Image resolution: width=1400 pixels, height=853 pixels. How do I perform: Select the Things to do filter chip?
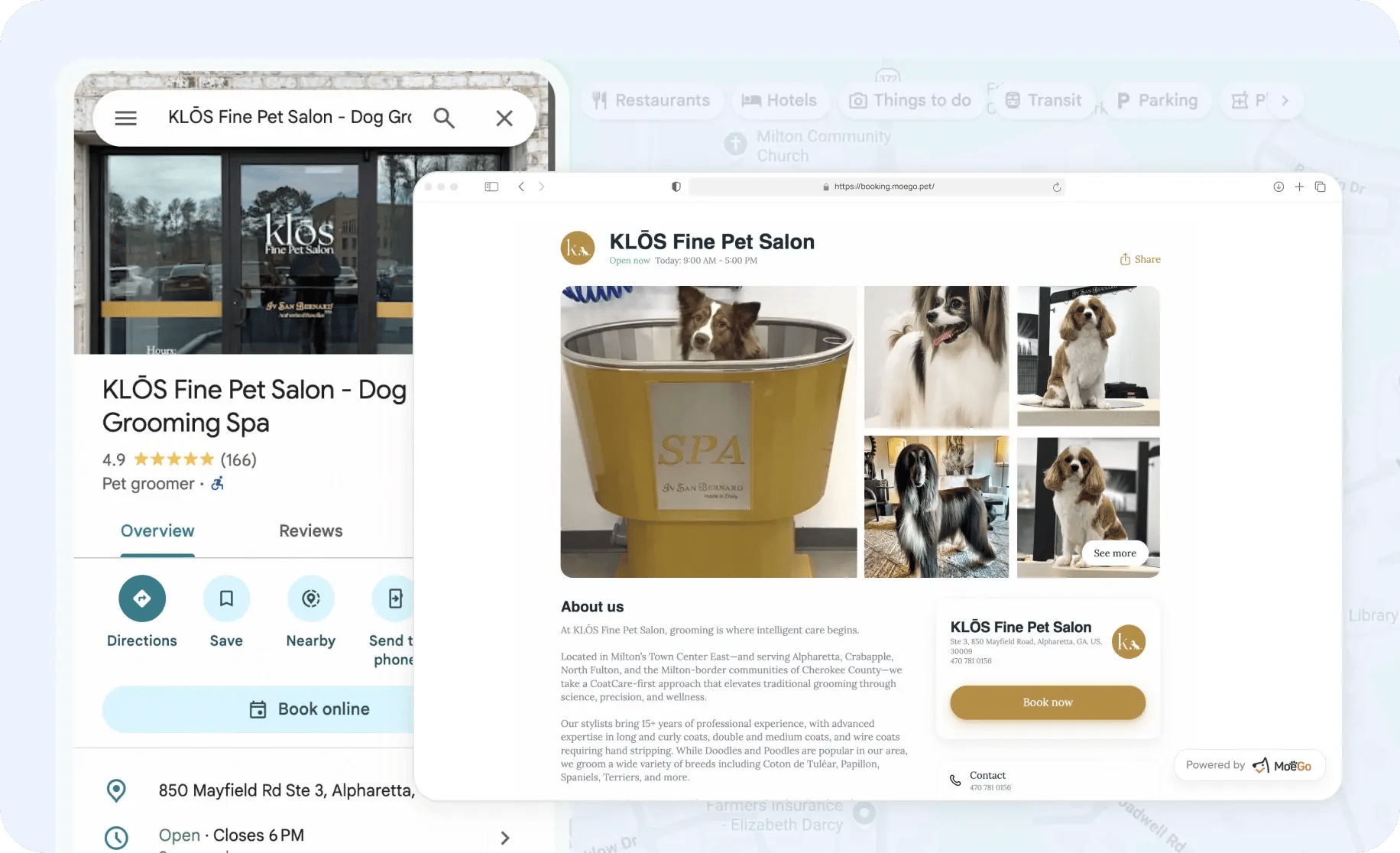coord(910,100)
